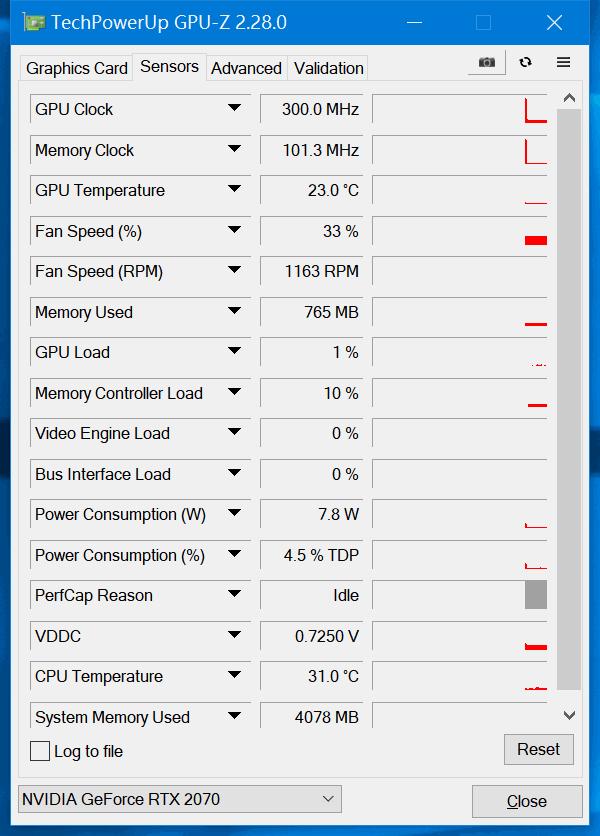Open the hamburger menu icon
Image resolution: width=600 pixels, height=836 pixels.
(564, 62)
